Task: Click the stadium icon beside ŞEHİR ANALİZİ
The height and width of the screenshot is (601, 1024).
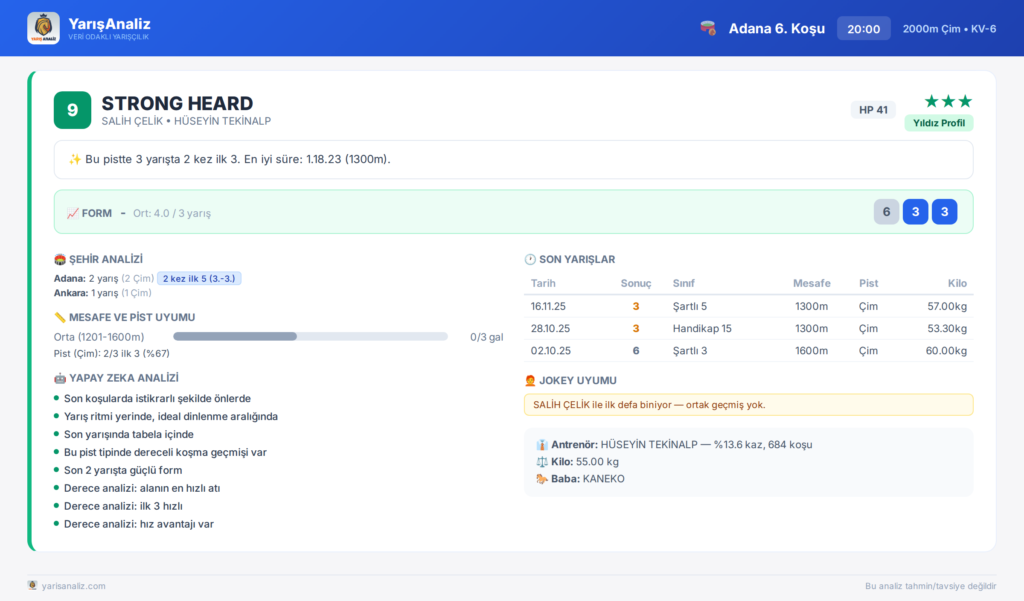Action: coord(60,259)
